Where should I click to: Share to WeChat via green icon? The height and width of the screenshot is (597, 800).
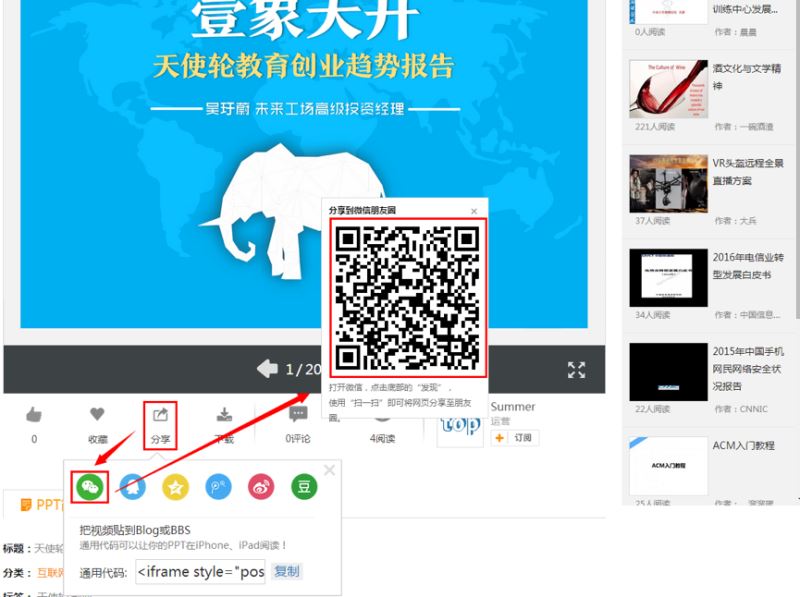[89, 488]
